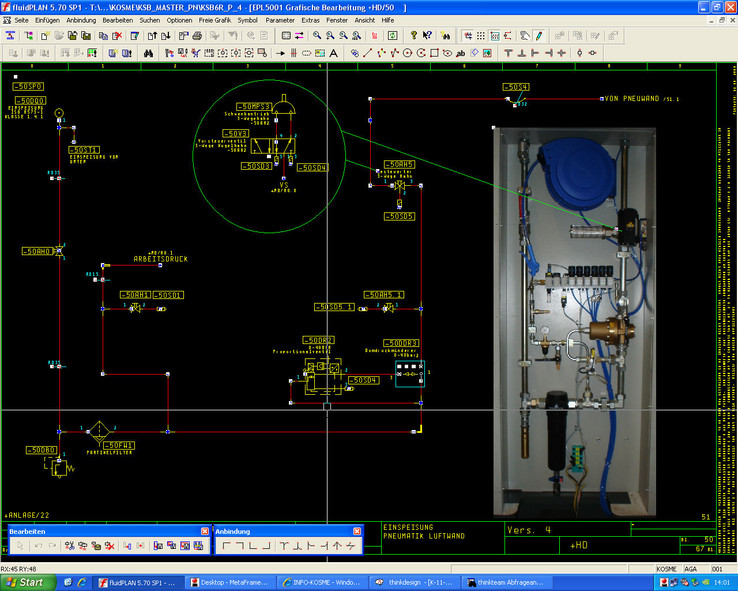Click the zoom magnifier icon in toolbar
The image size is (738, 591).
tap(316, 35)
